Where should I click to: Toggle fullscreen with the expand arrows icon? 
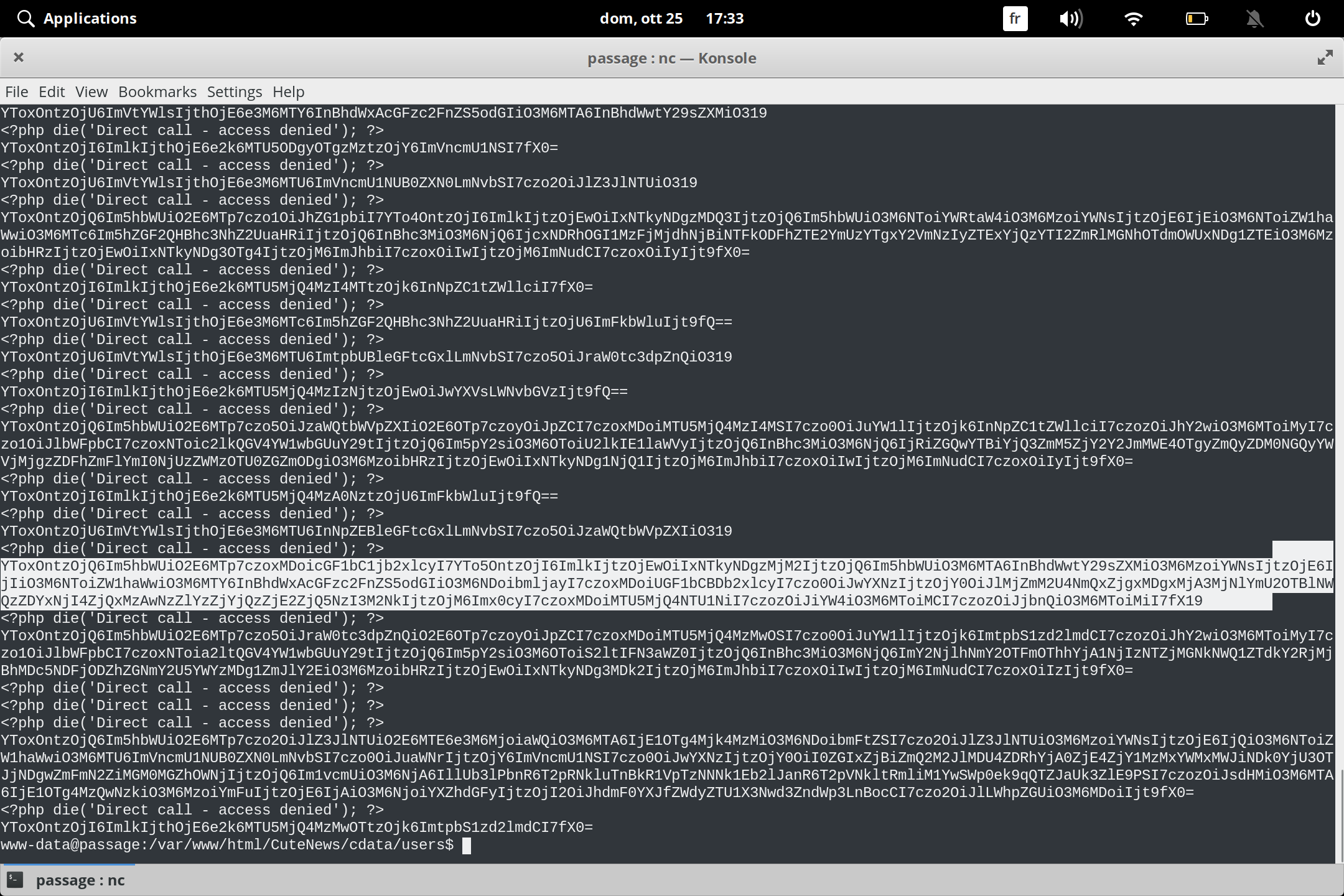click(1325, 57)
